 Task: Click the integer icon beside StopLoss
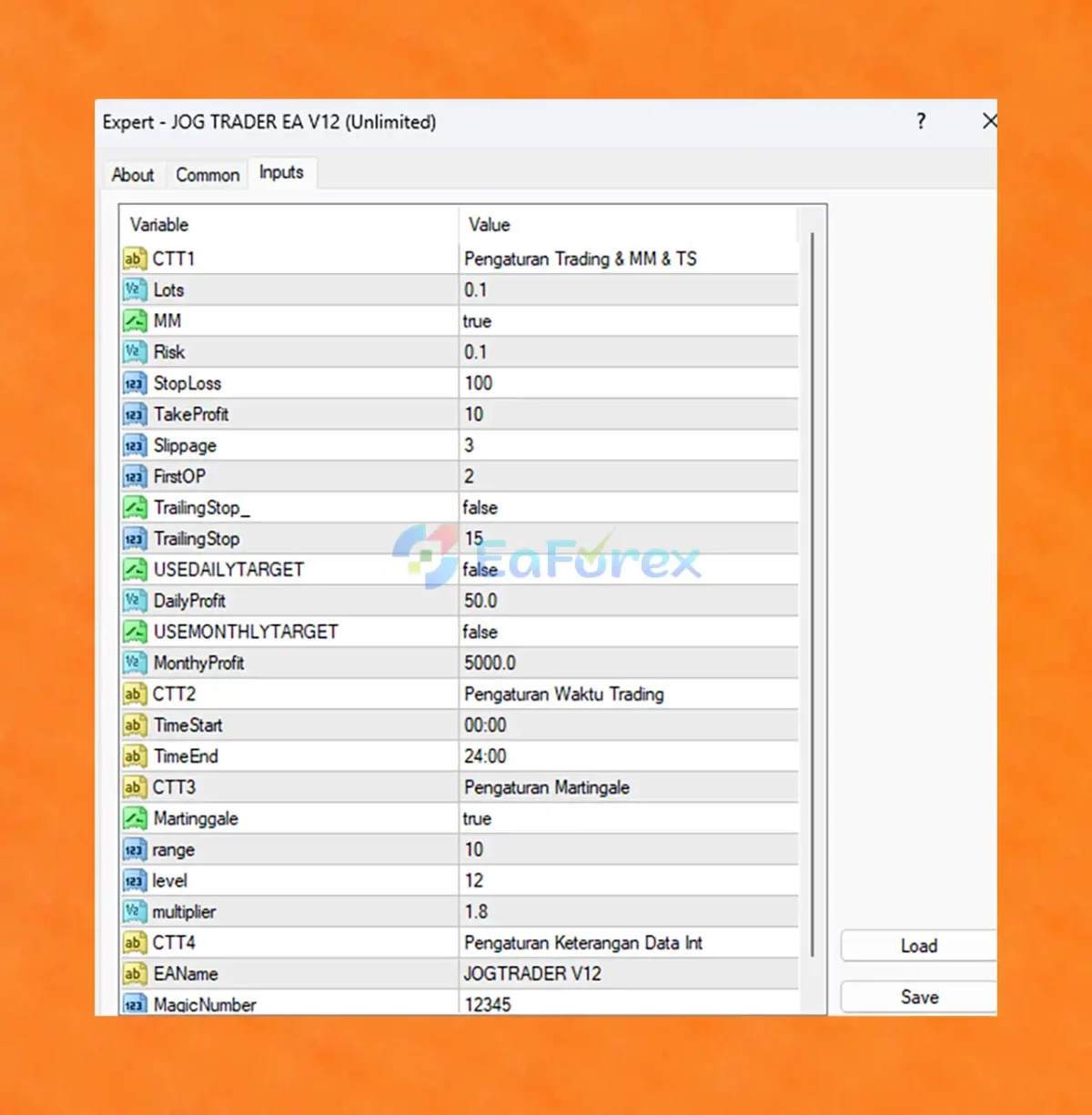pyautogui.click(x=135, y=383)
